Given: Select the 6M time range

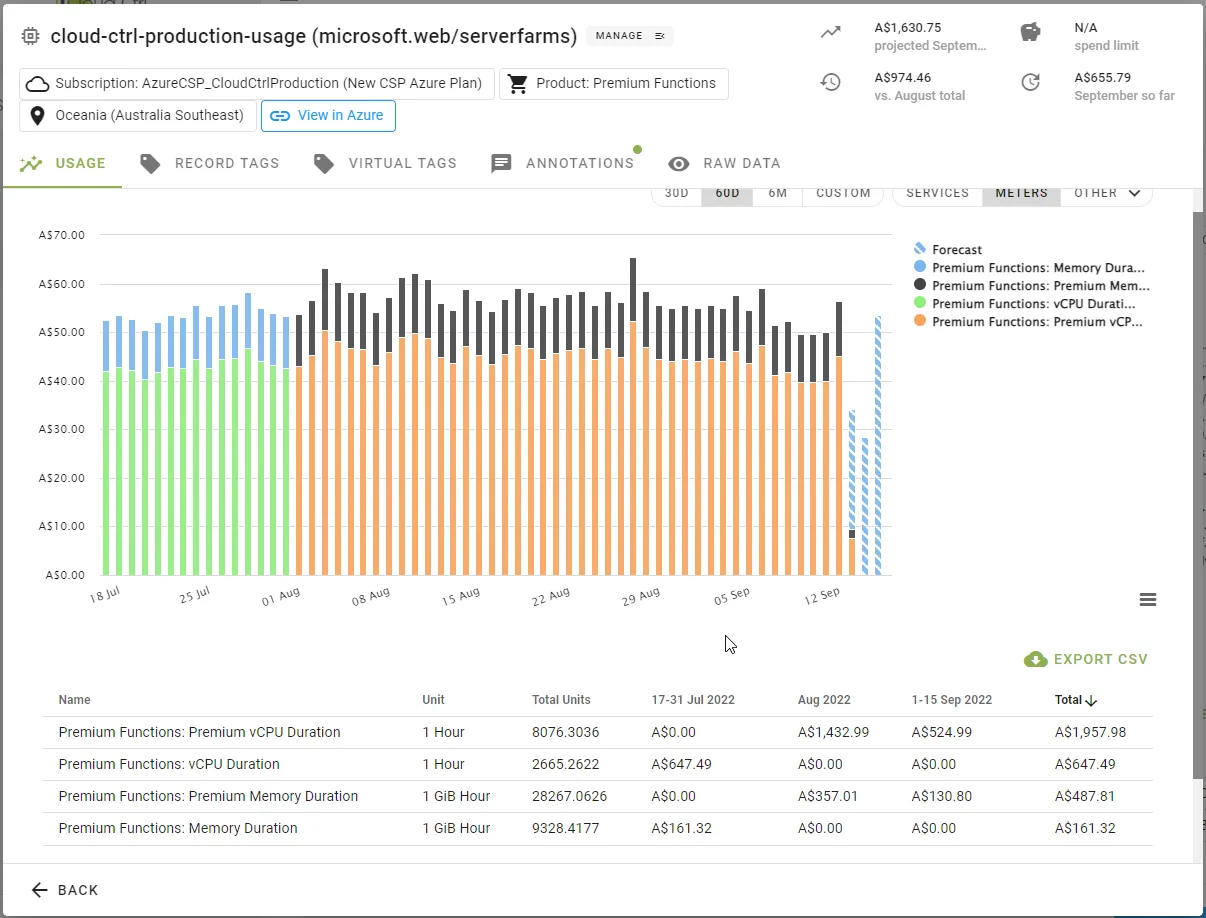Looking at the screenshot, I should point(777,193).
